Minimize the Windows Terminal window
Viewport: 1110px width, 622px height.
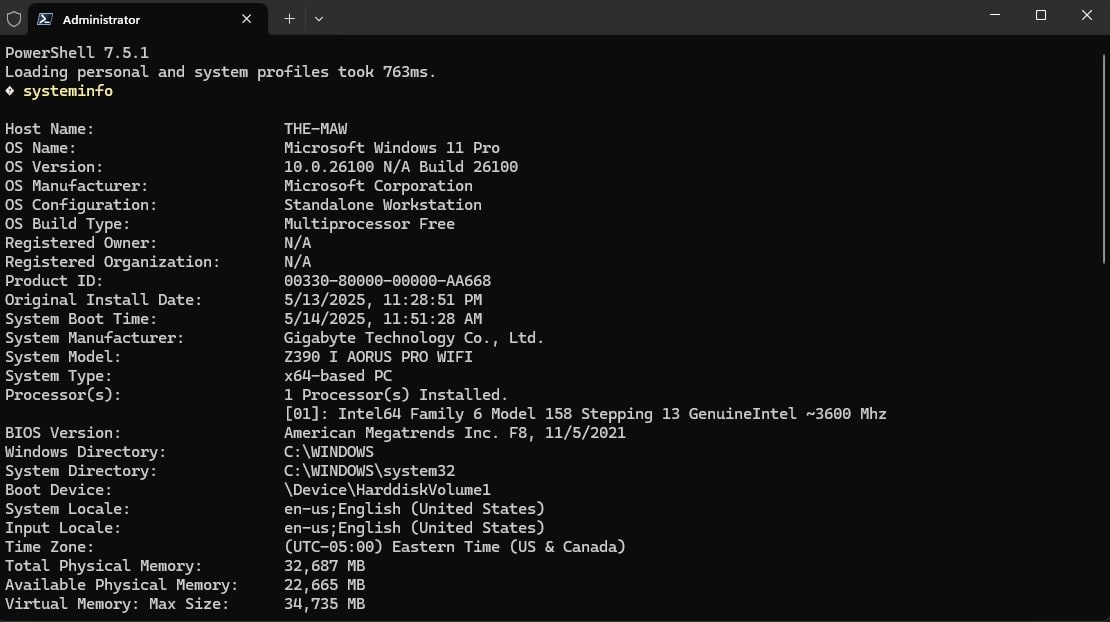coord(994,15)
